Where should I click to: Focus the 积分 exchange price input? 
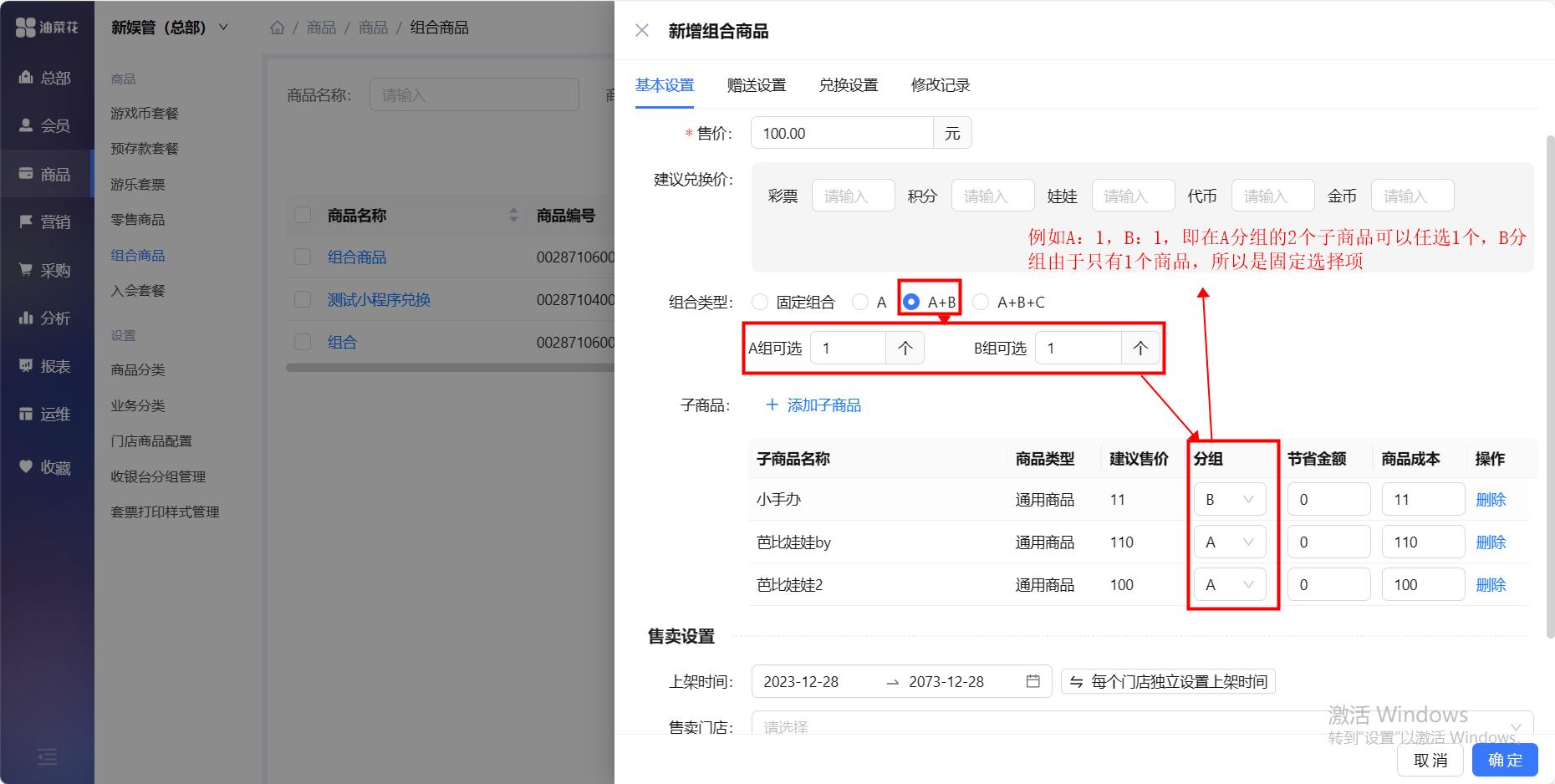(x=992, y=196)
